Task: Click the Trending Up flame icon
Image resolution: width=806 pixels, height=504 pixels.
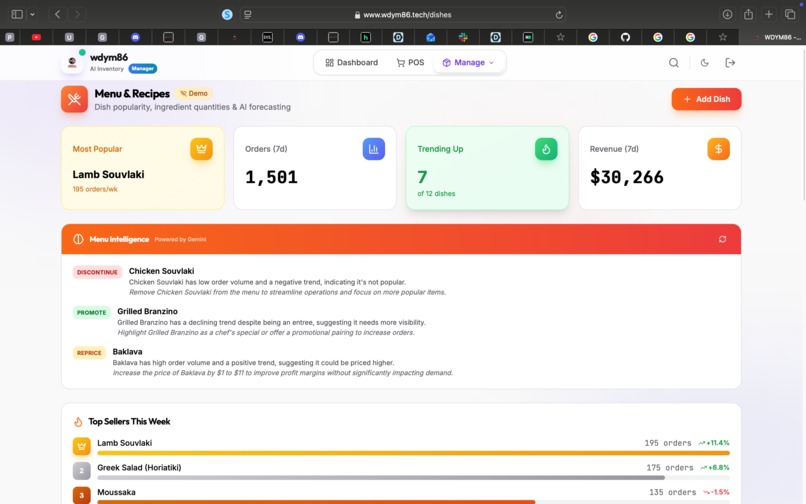Action: 546,149
